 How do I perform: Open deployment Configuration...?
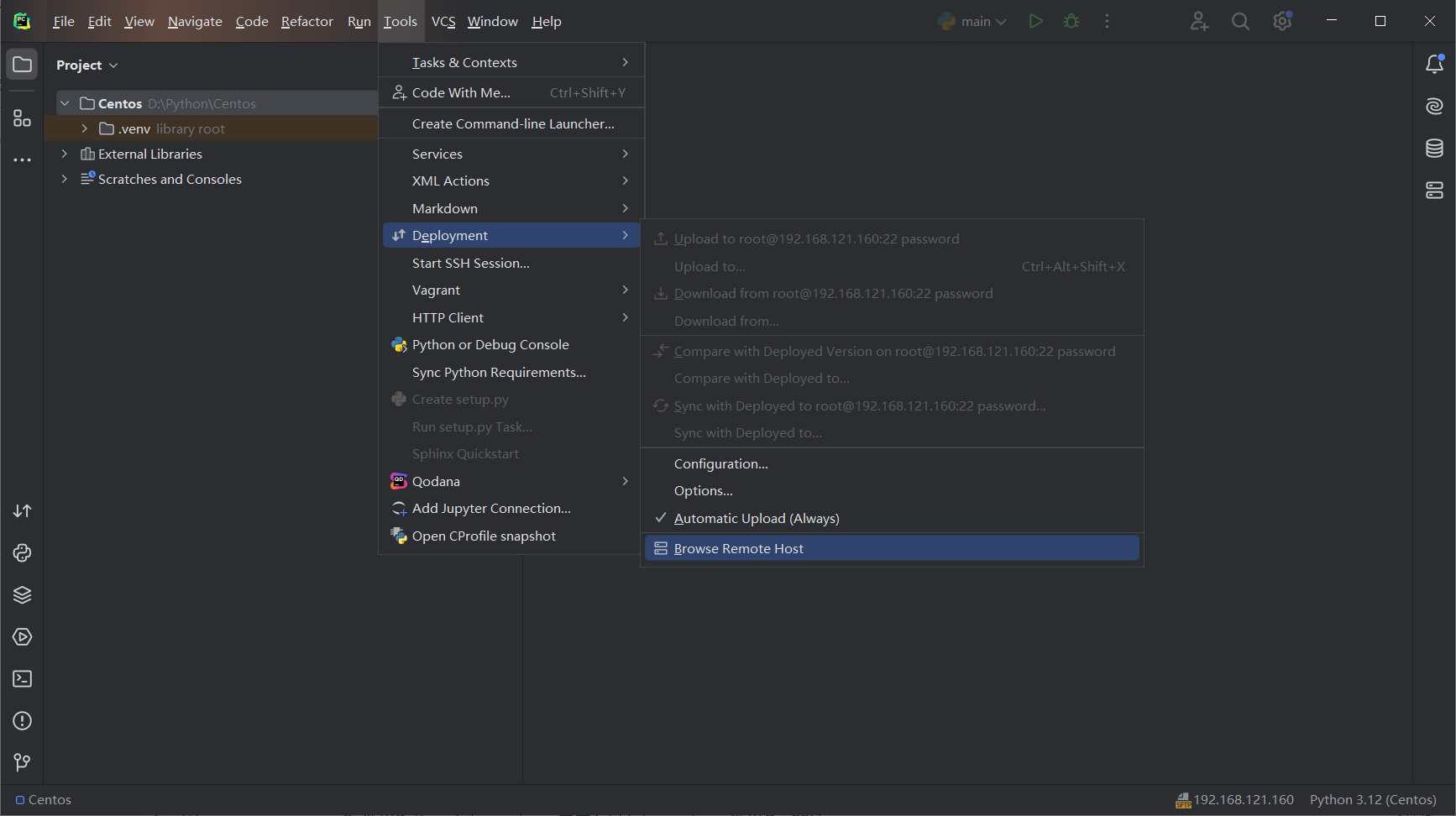[x=892, y=464]
